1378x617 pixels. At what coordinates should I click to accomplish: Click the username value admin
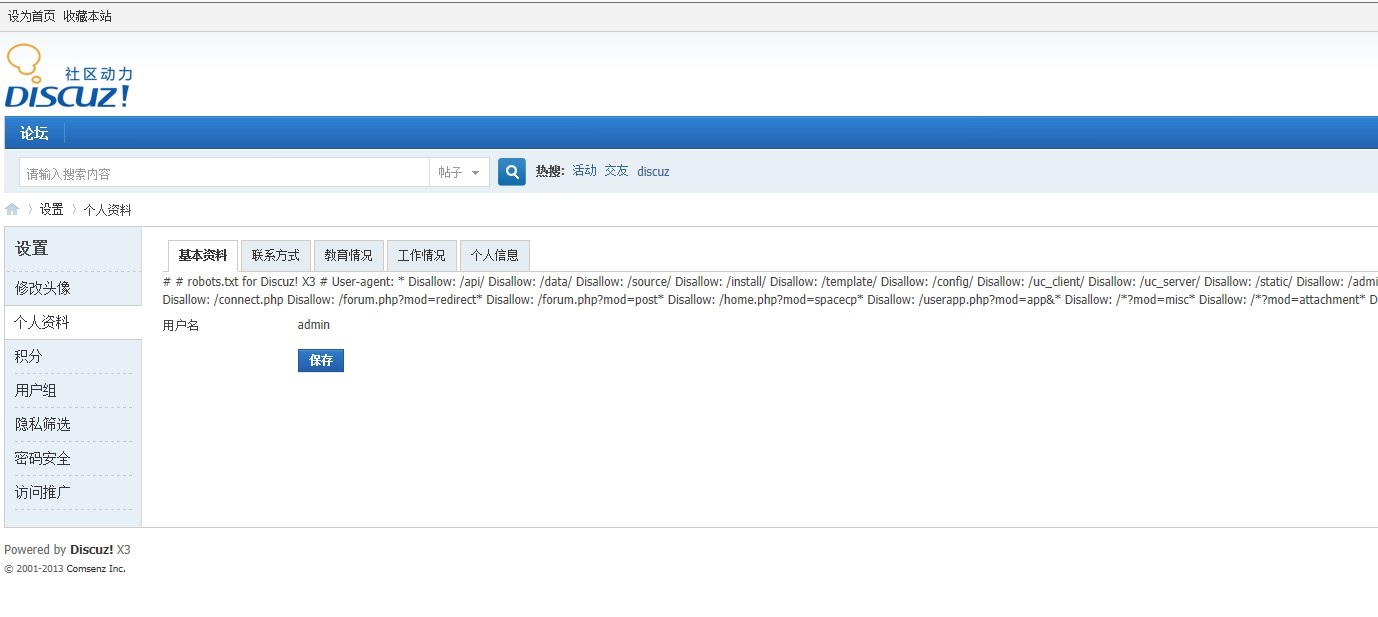coord(314,325)
